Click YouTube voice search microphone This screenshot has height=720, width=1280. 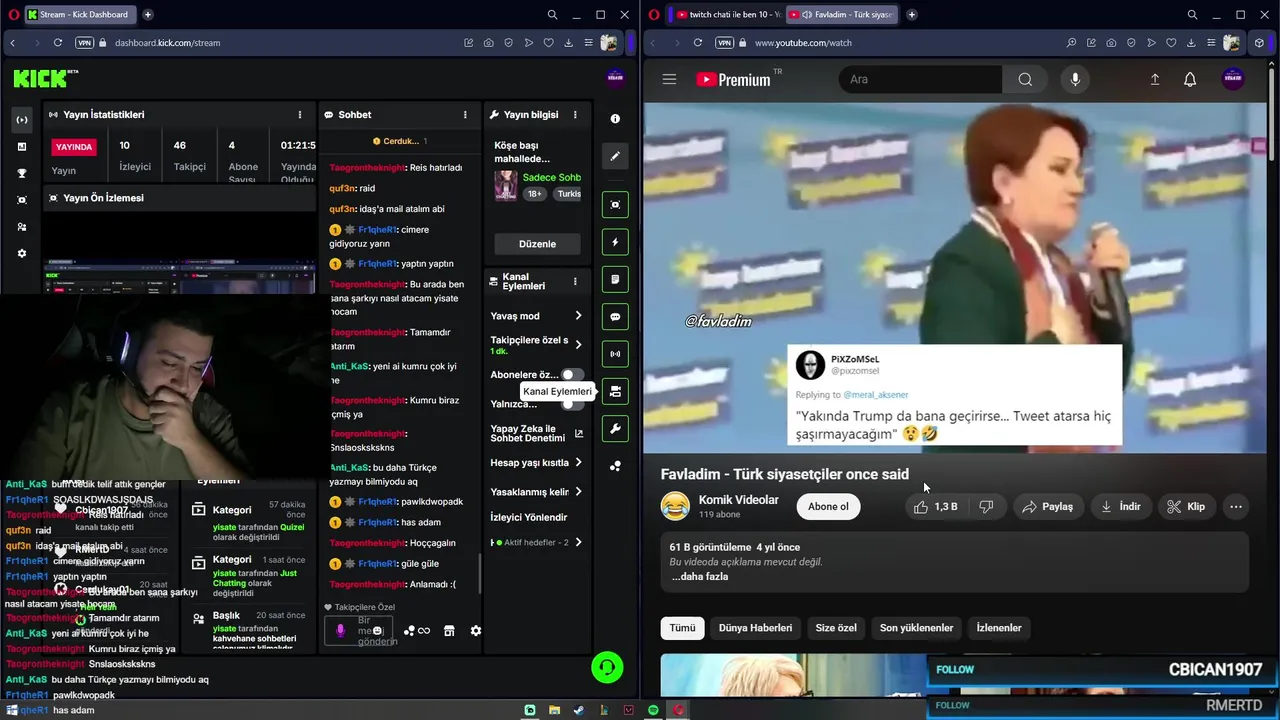1075,79
